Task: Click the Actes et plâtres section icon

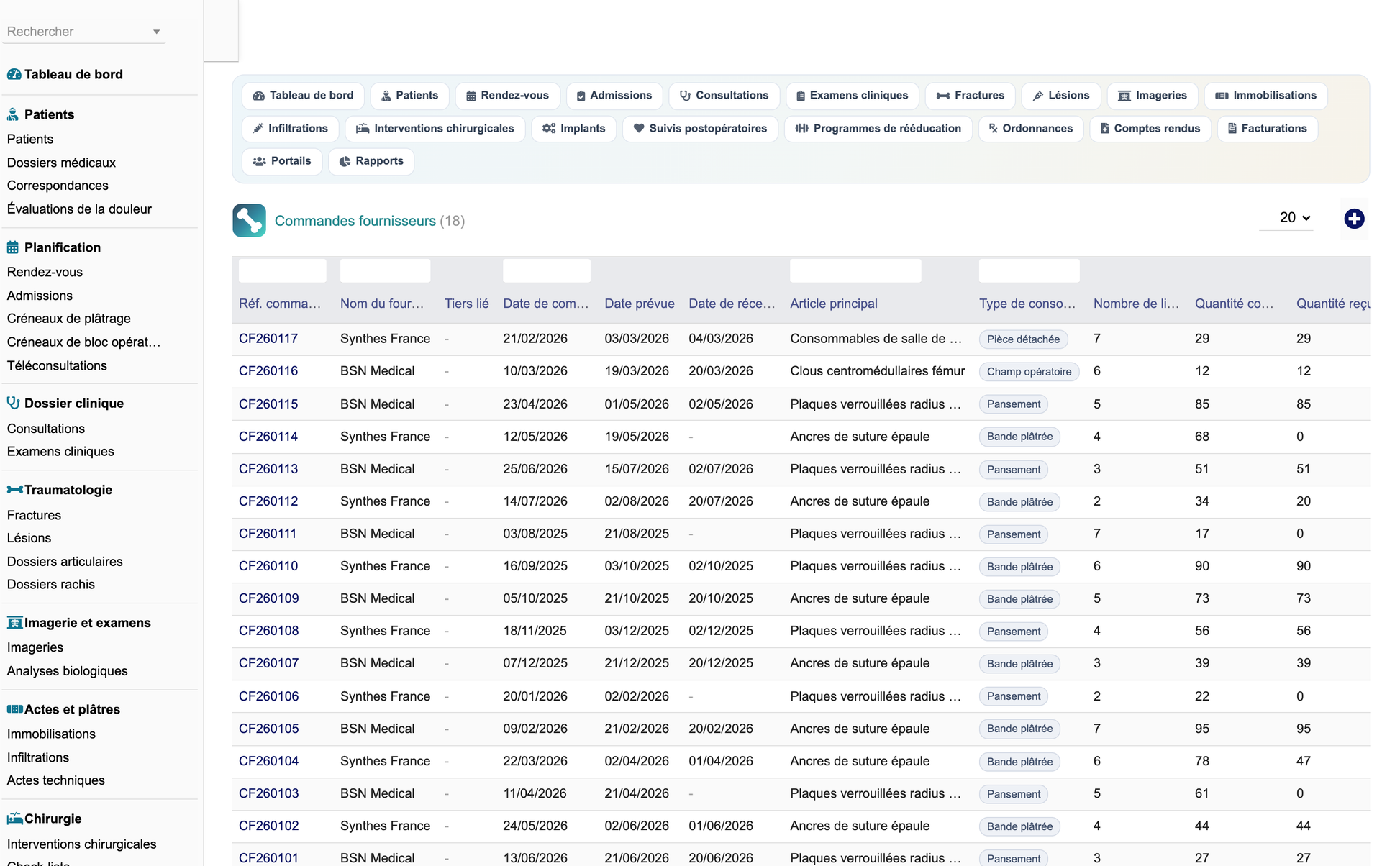Action: [14, 709]
